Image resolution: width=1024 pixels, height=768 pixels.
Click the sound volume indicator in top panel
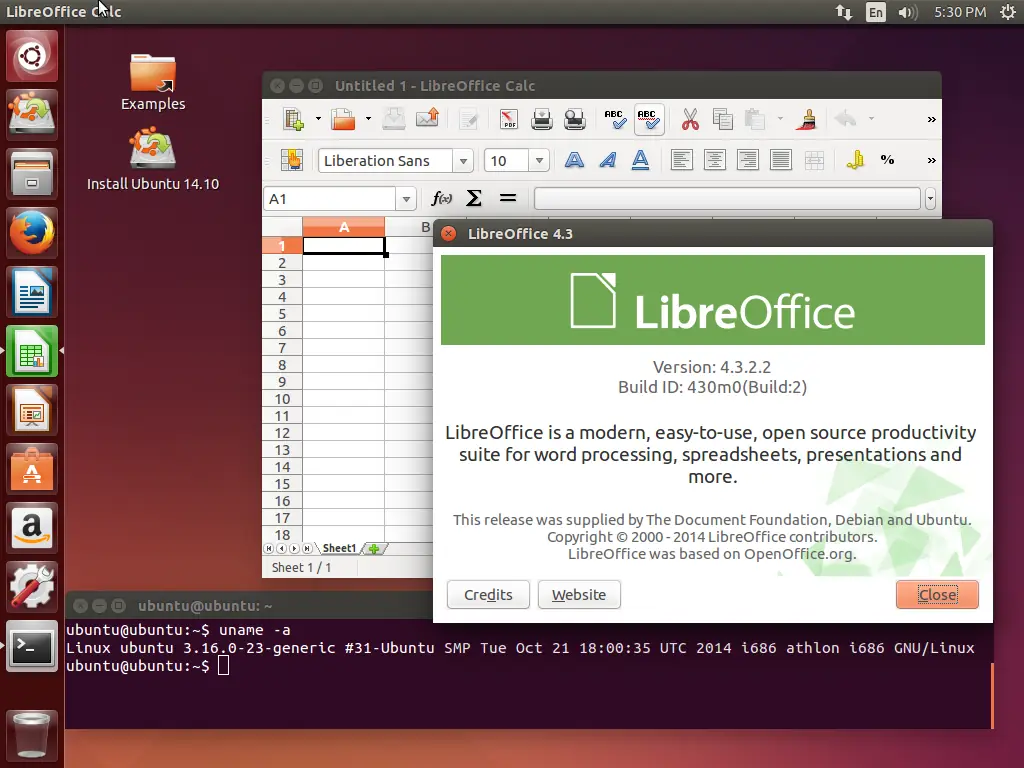pos(907,12)
